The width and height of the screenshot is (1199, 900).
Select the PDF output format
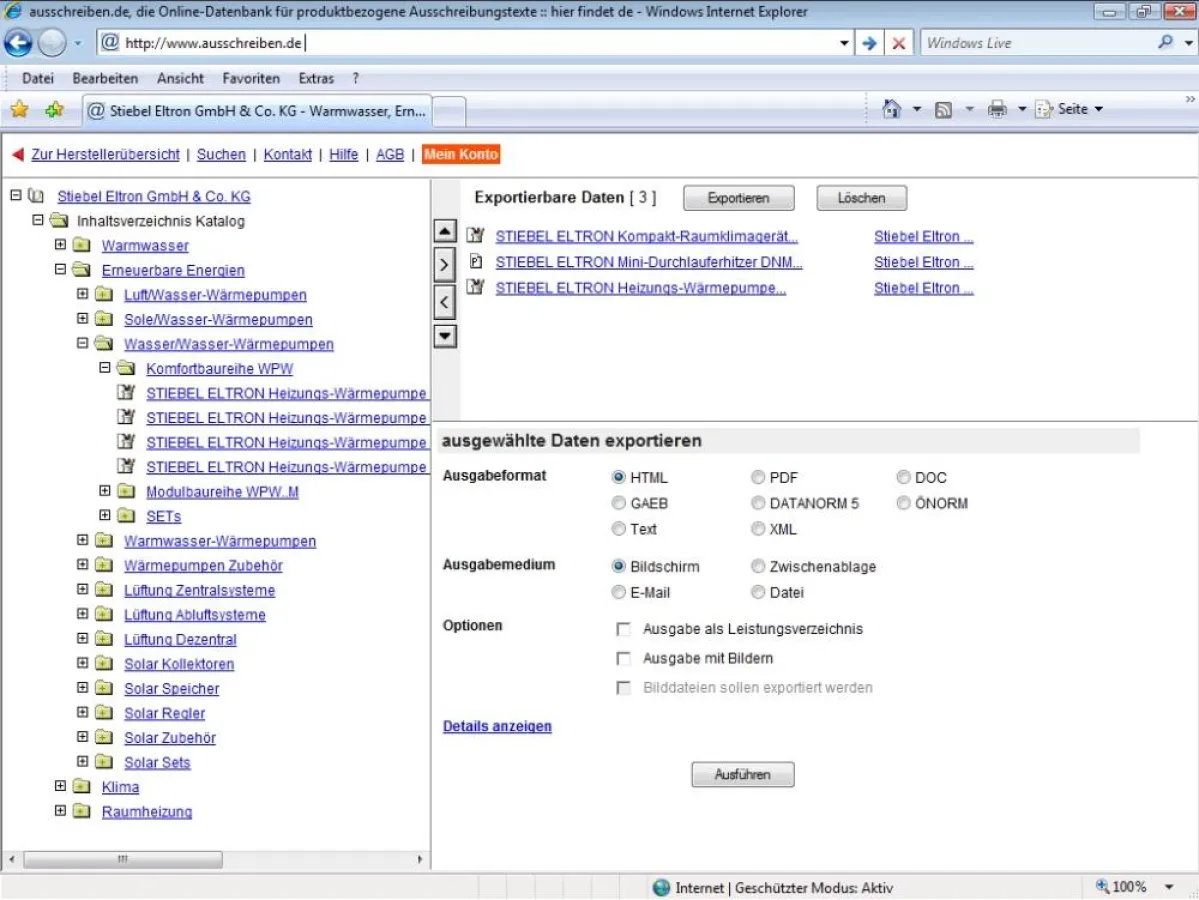pos(758,478)
